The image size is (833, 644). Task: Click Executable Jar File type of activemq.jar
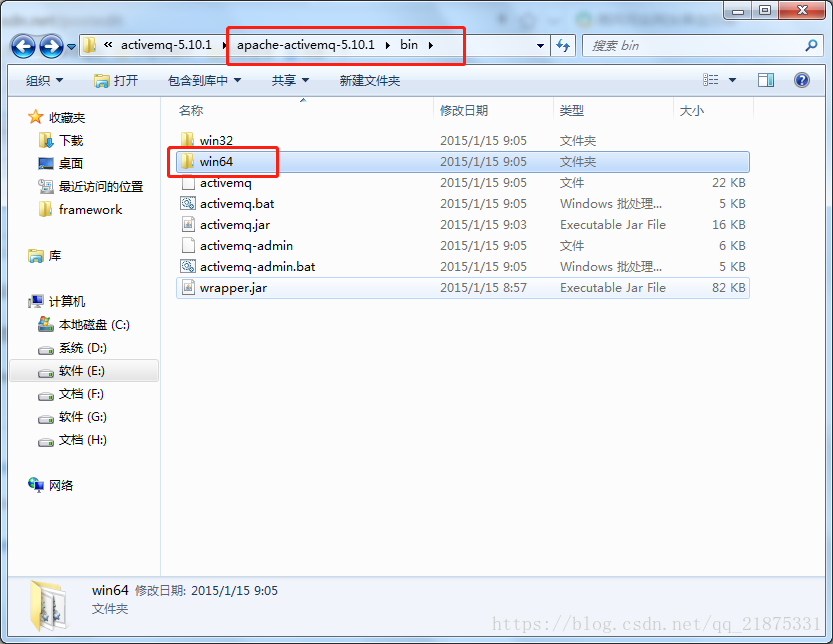pyautogui.click(x=613, y=225)
